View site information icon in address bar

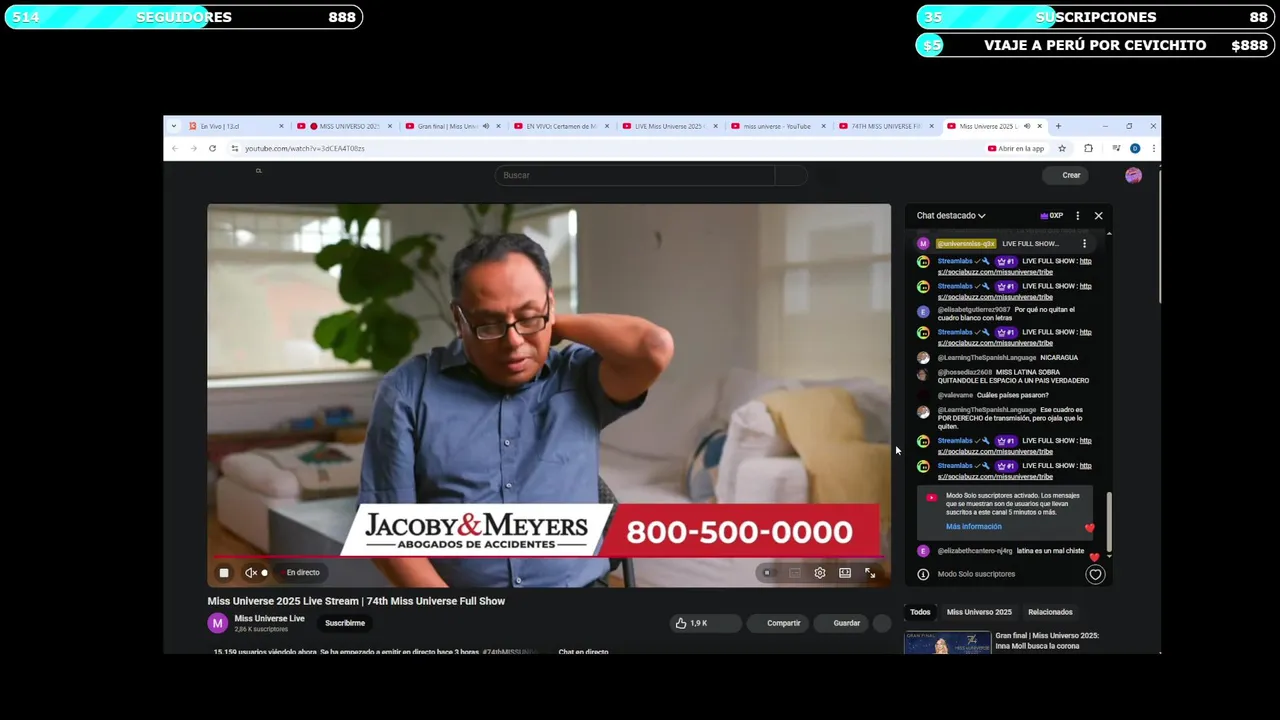click(235, 148)
